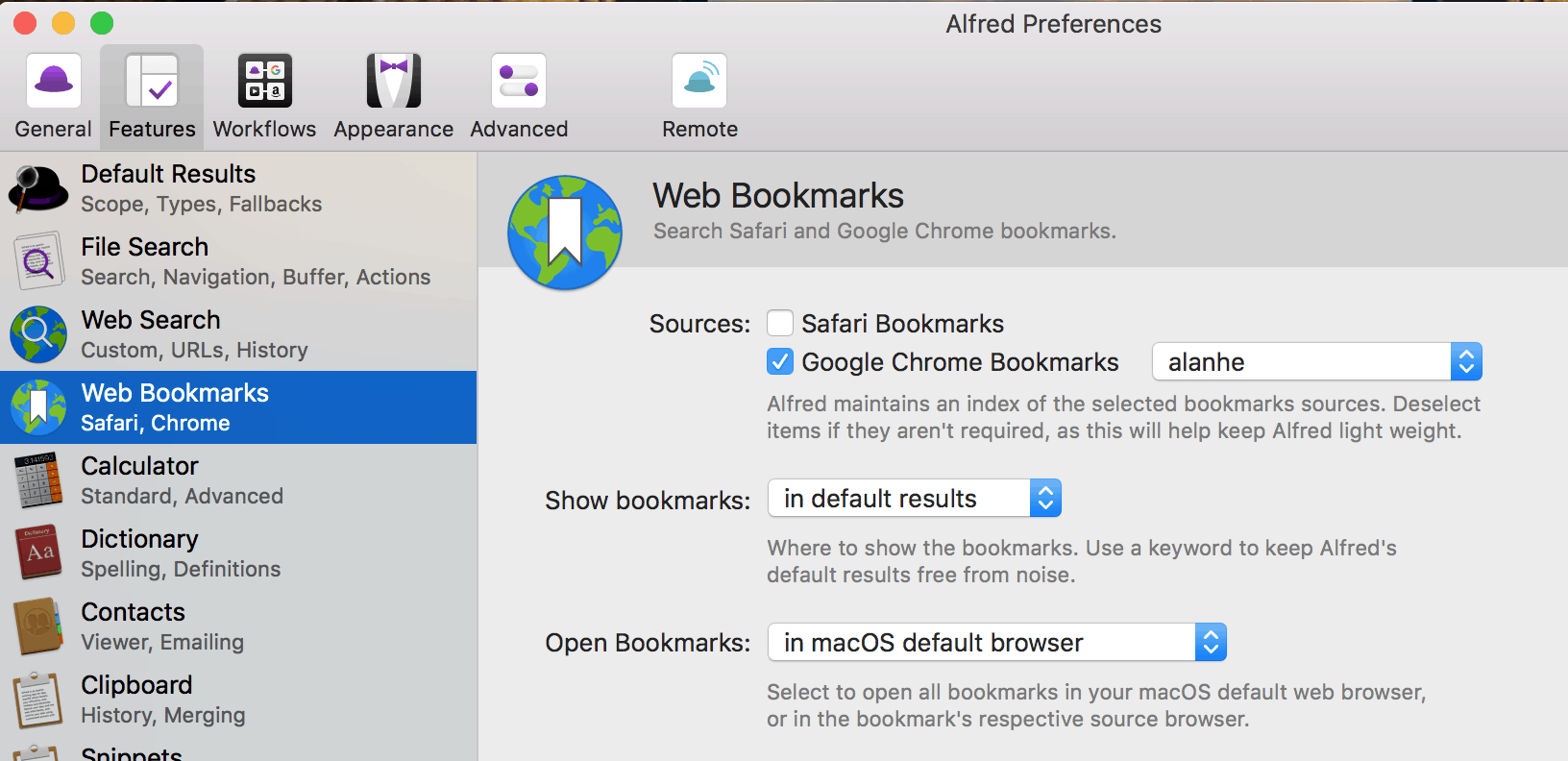Click 'Search Safari and Google Chrome bookmarks' subtitle
This screenshot has height=761, width=1568.
pyautogui.click(x=885, y=231)
